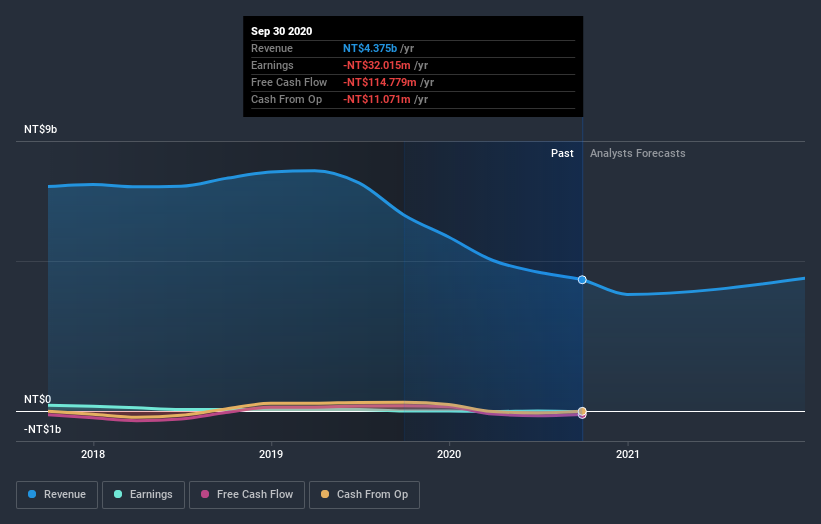Viewport: 821px width, 524px height.
Task: Click the 2018 x-axis label
Action: click(x=93, y=454)
